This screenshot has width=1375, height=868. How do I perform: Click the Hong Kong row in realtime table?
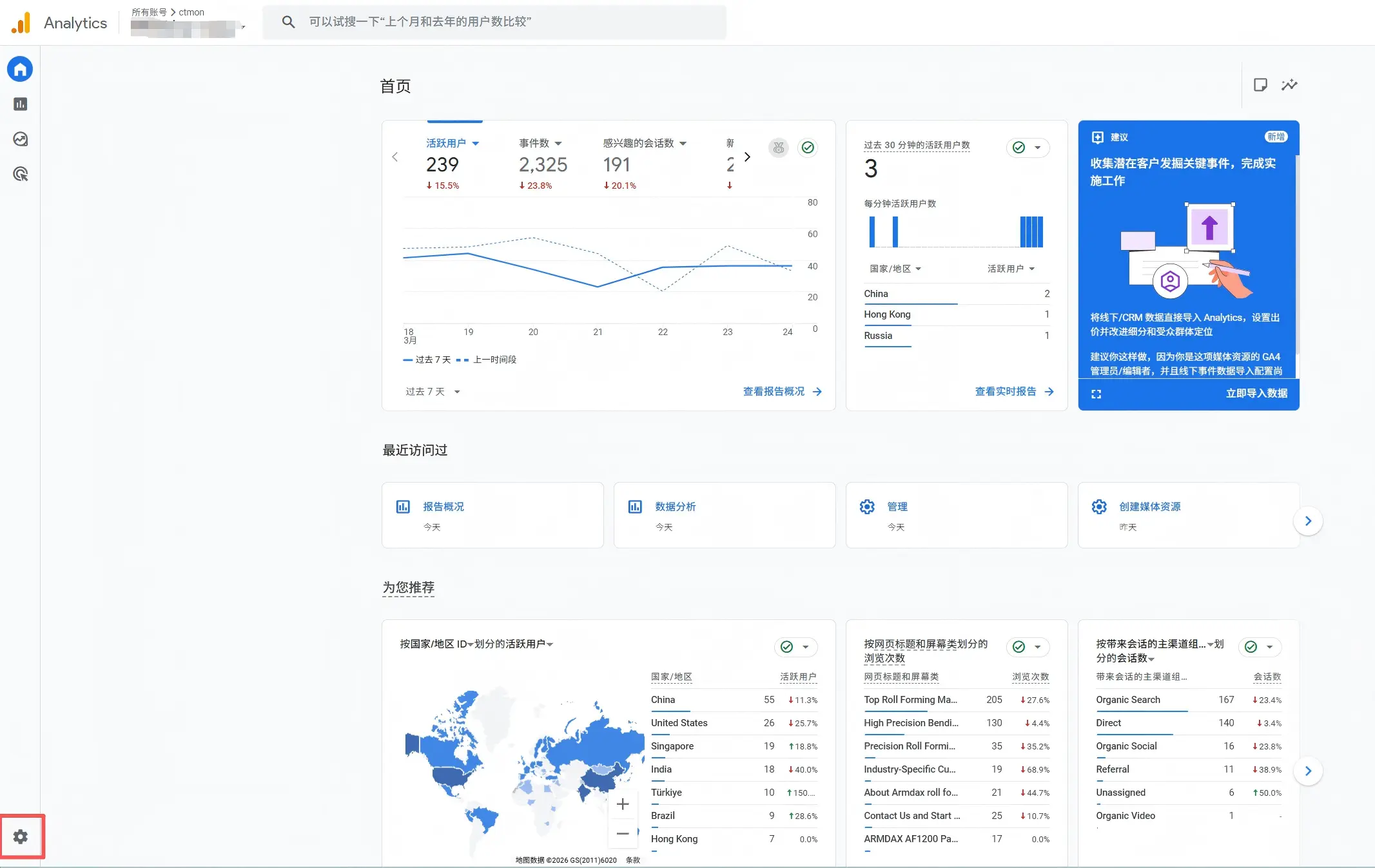point(957,314)
